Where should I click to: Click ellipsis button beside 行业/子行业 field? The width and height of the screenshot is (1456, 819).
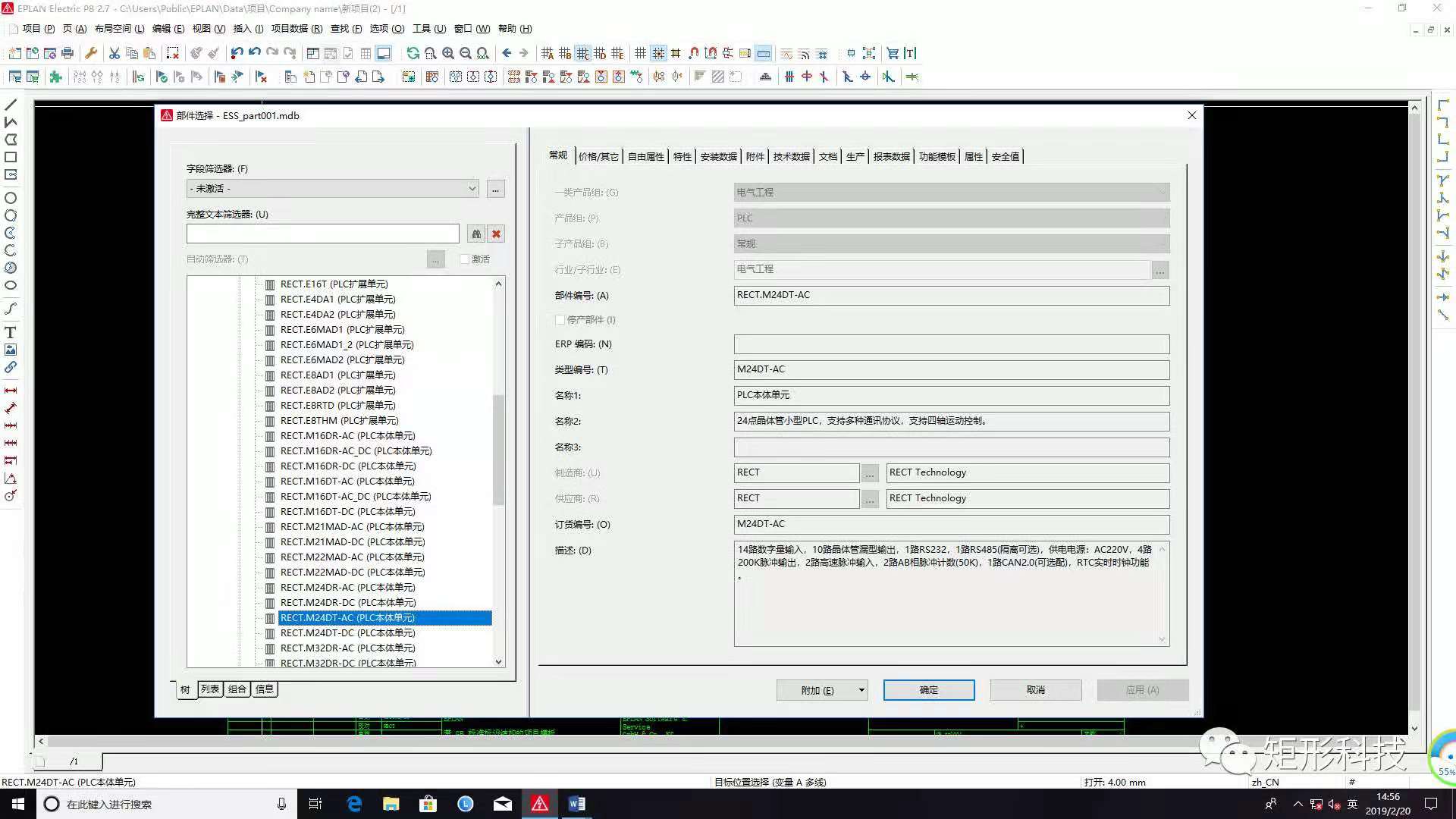click(1160, 270)
